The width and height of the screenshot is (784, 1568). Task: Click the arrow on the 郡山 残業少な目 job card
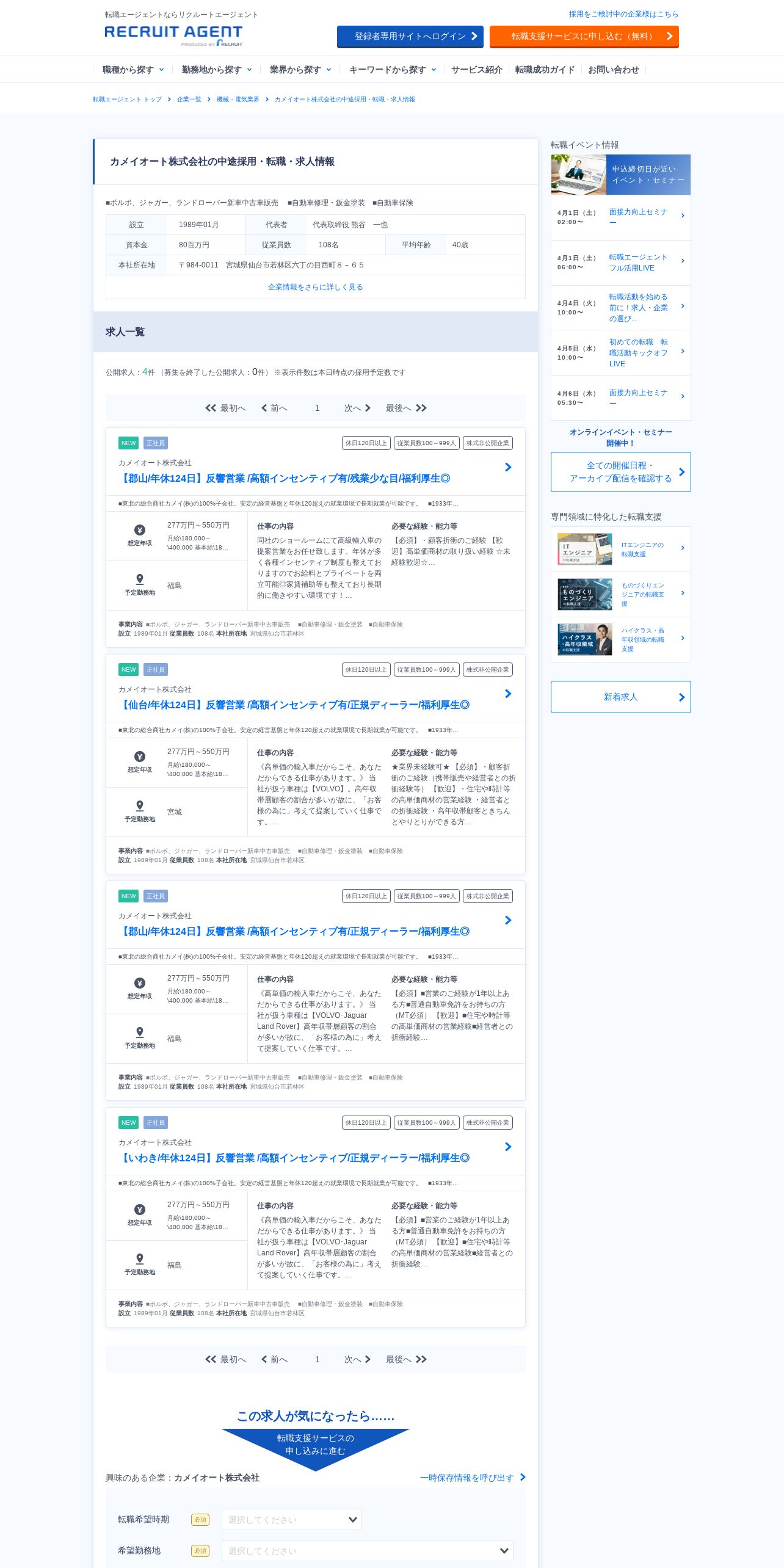[x=508, y=467]
